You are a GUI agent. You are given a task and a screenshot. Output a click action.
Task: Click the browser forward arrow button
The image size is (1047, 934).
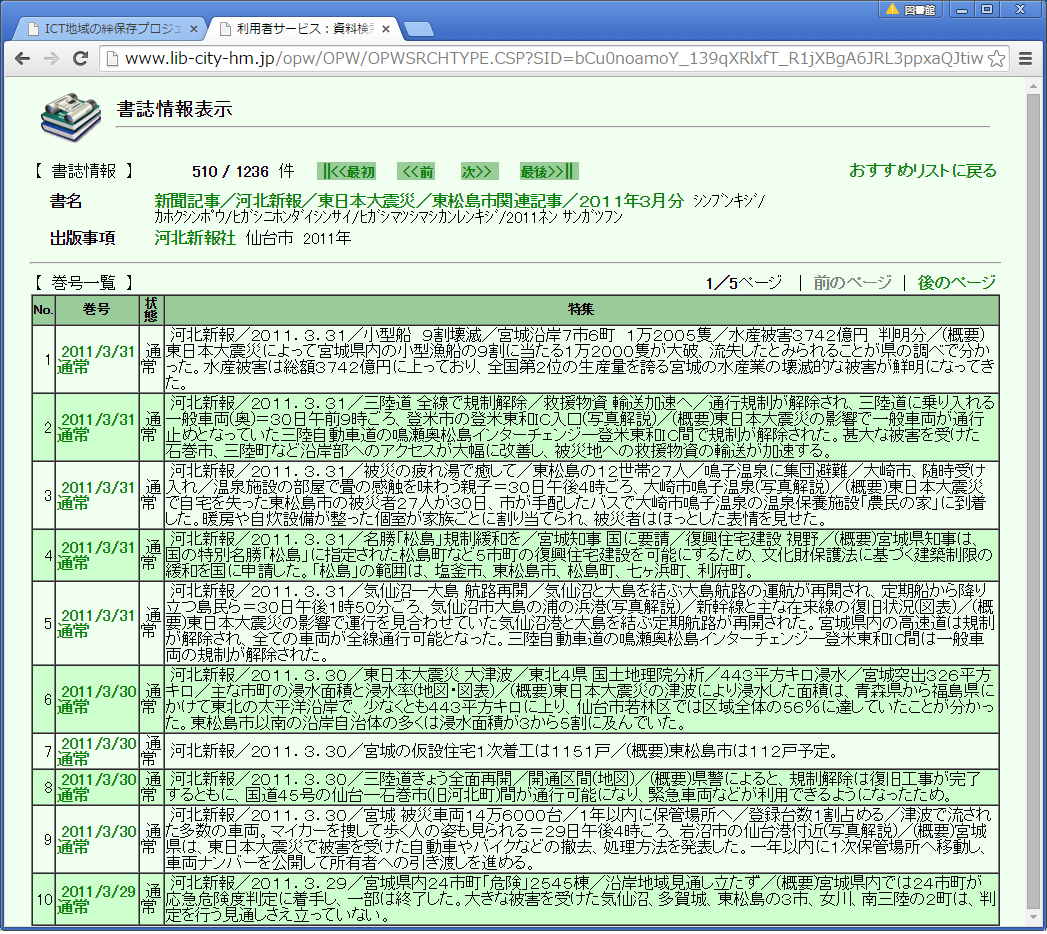click(51, 59)
